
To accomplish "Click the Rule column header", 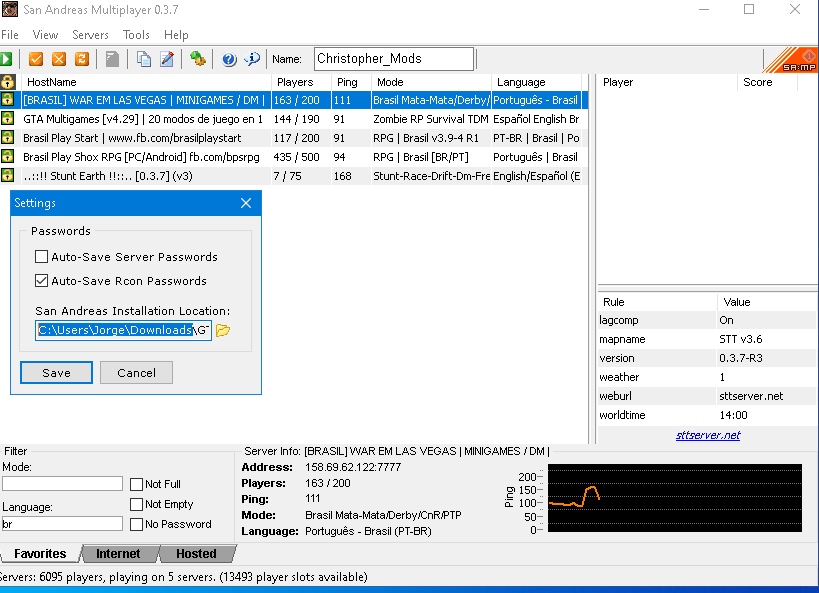I will [658, 302].
